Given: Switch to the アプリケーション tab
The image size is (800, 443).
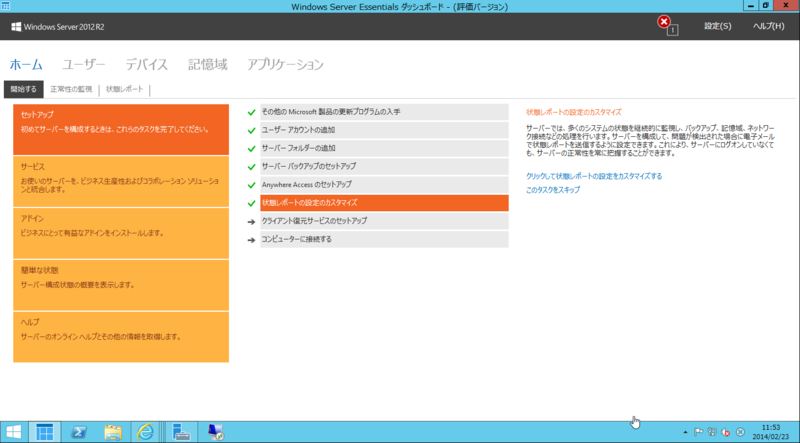Looking at the screenshot, I should (286, 65).
